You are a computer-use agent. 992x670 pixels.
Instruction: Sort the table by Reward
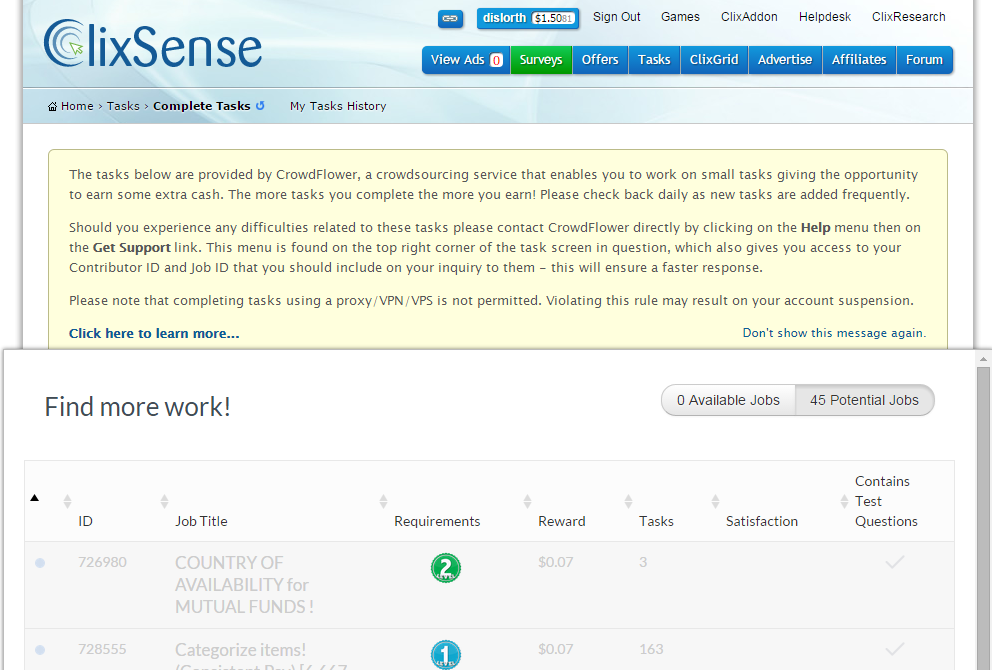click(527, 501)
